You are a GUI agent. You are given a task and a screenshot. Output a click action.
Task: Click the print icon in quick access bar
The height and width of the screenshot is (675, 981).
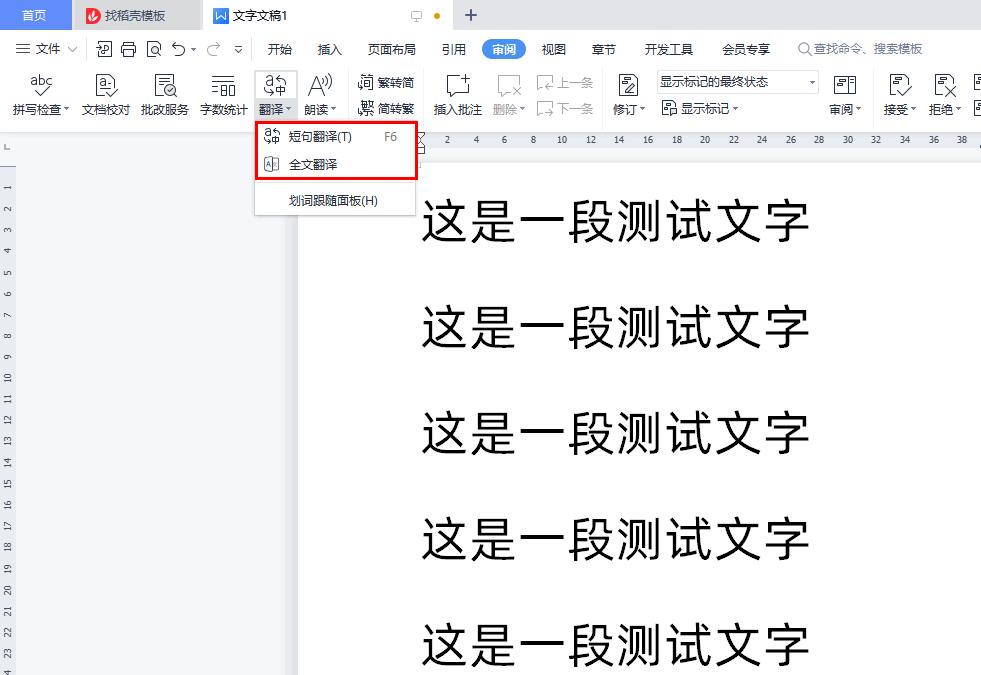pyautogui.click(x=128, y=48)
